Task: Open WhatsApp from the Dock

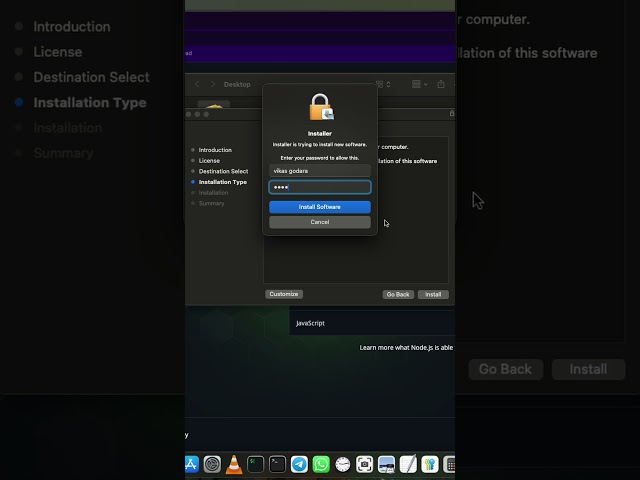Action: 321,464
